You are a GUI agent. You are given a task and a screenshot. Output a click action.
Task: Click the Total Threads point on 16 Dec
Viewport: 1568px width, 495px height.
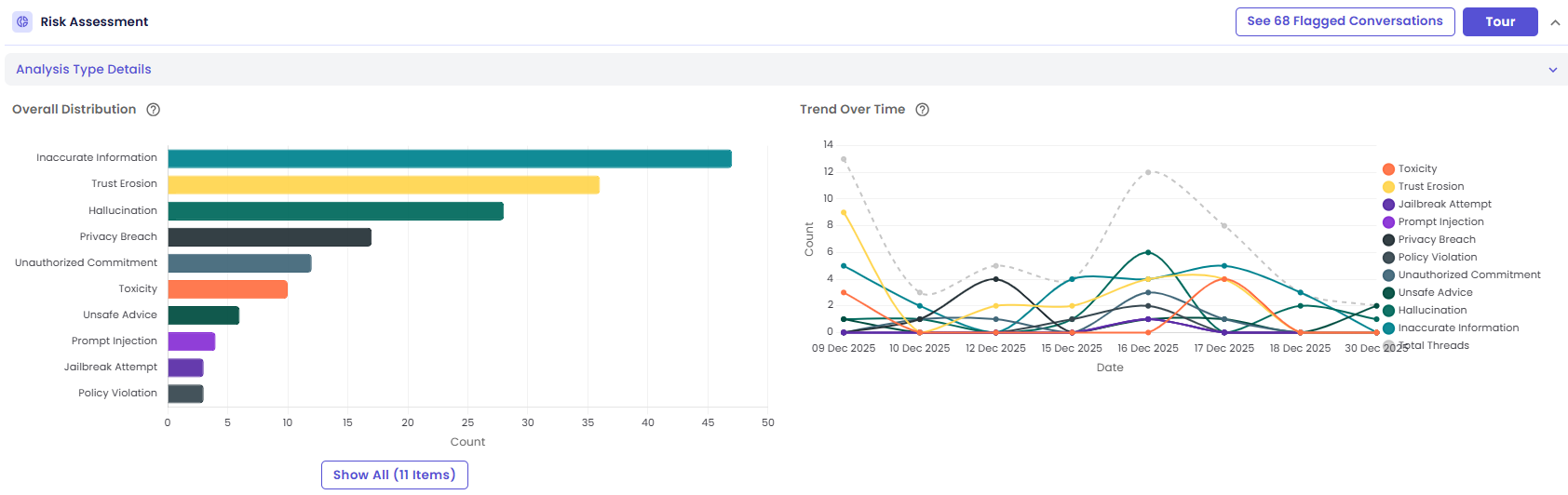click(x=1148, y=172)
